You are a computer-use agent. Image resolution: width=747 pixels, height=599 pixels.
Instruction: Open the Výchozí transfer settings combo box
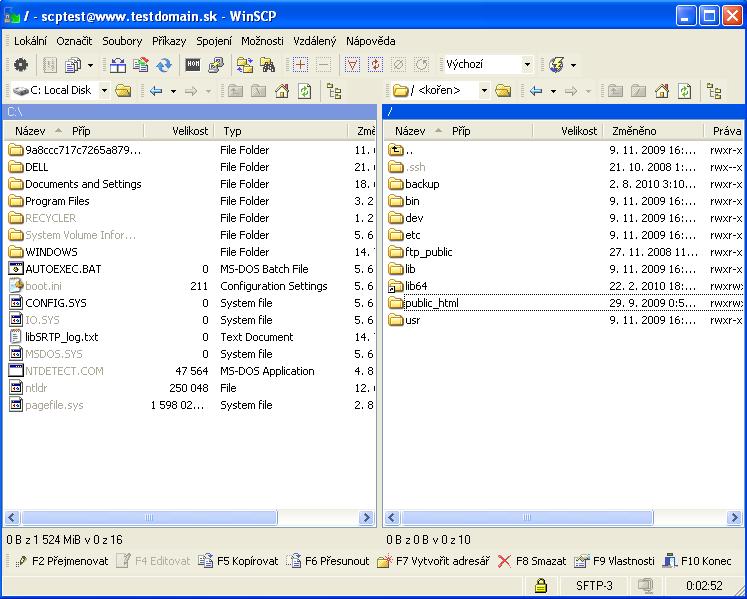(488, 64)
